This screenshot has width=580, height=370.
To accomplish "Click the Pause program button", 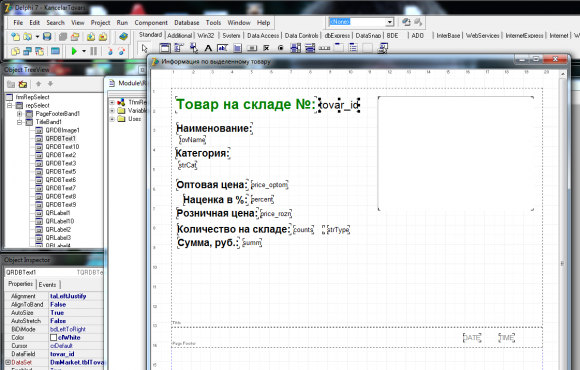I will pos(94,51).
